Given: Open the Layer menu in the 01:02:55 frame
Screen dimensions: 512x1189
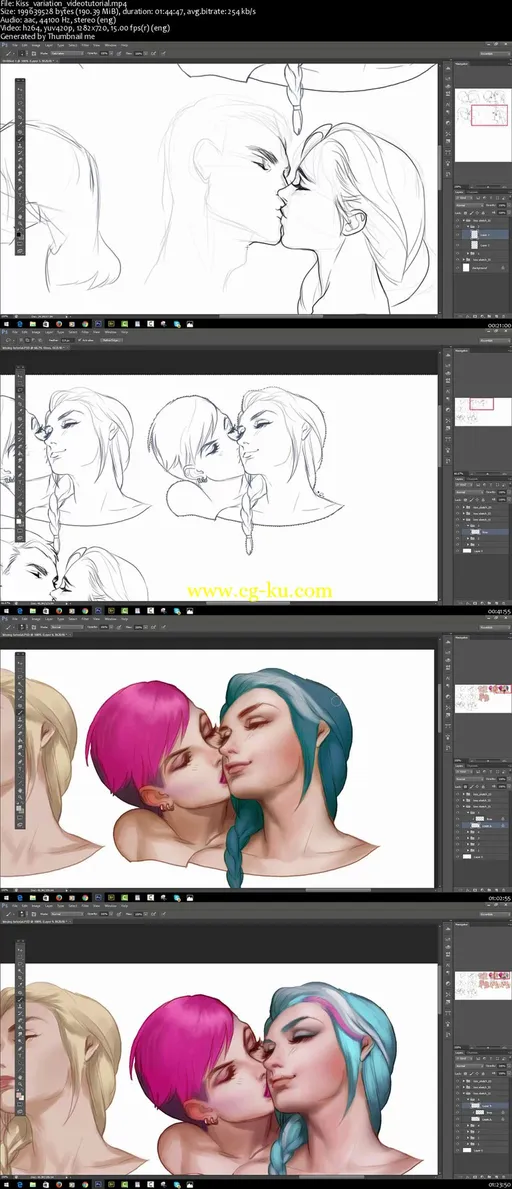Looking at the screenshot, I should [49, 618].
